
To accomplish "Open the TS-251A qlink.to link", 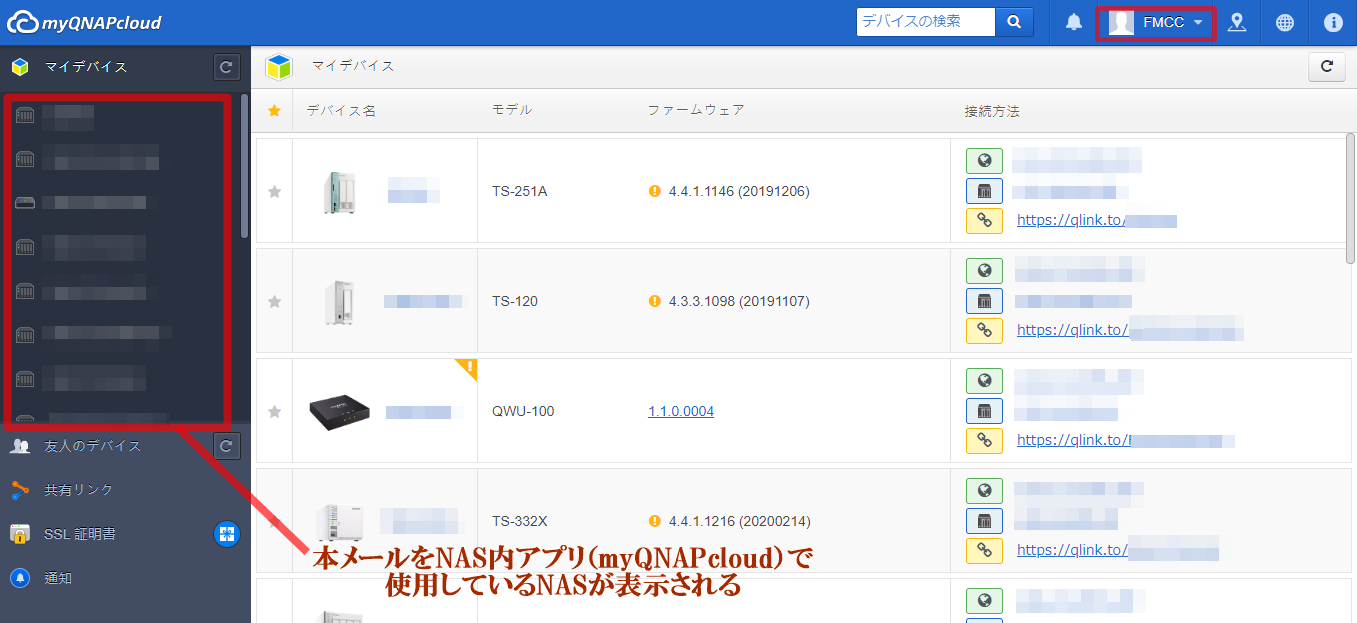I will tap(1096, 220).
